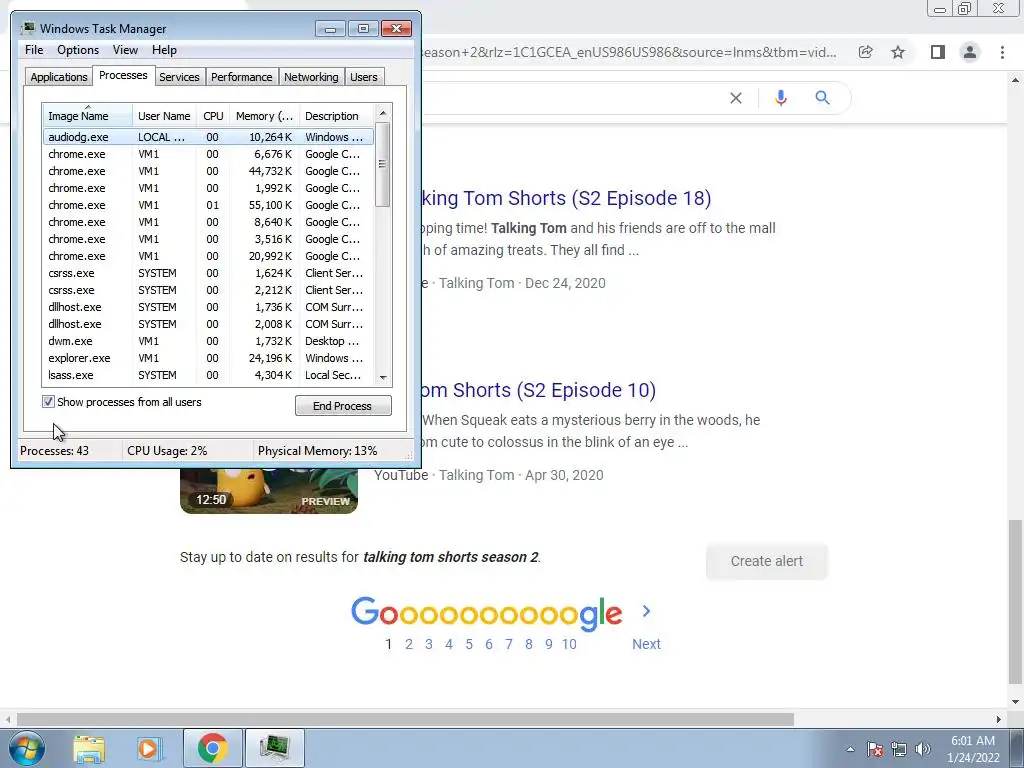Clear the Google search box with X
The height and width of the screenshot is (768, 1024).
(736, 98)
